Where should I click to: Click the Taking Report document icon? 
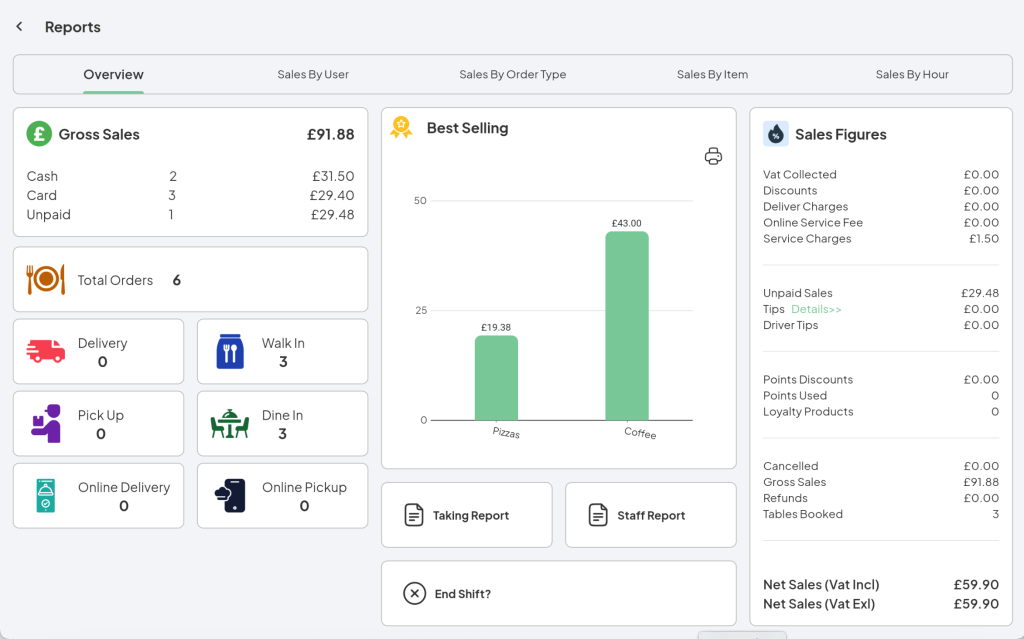pos(413,515)
